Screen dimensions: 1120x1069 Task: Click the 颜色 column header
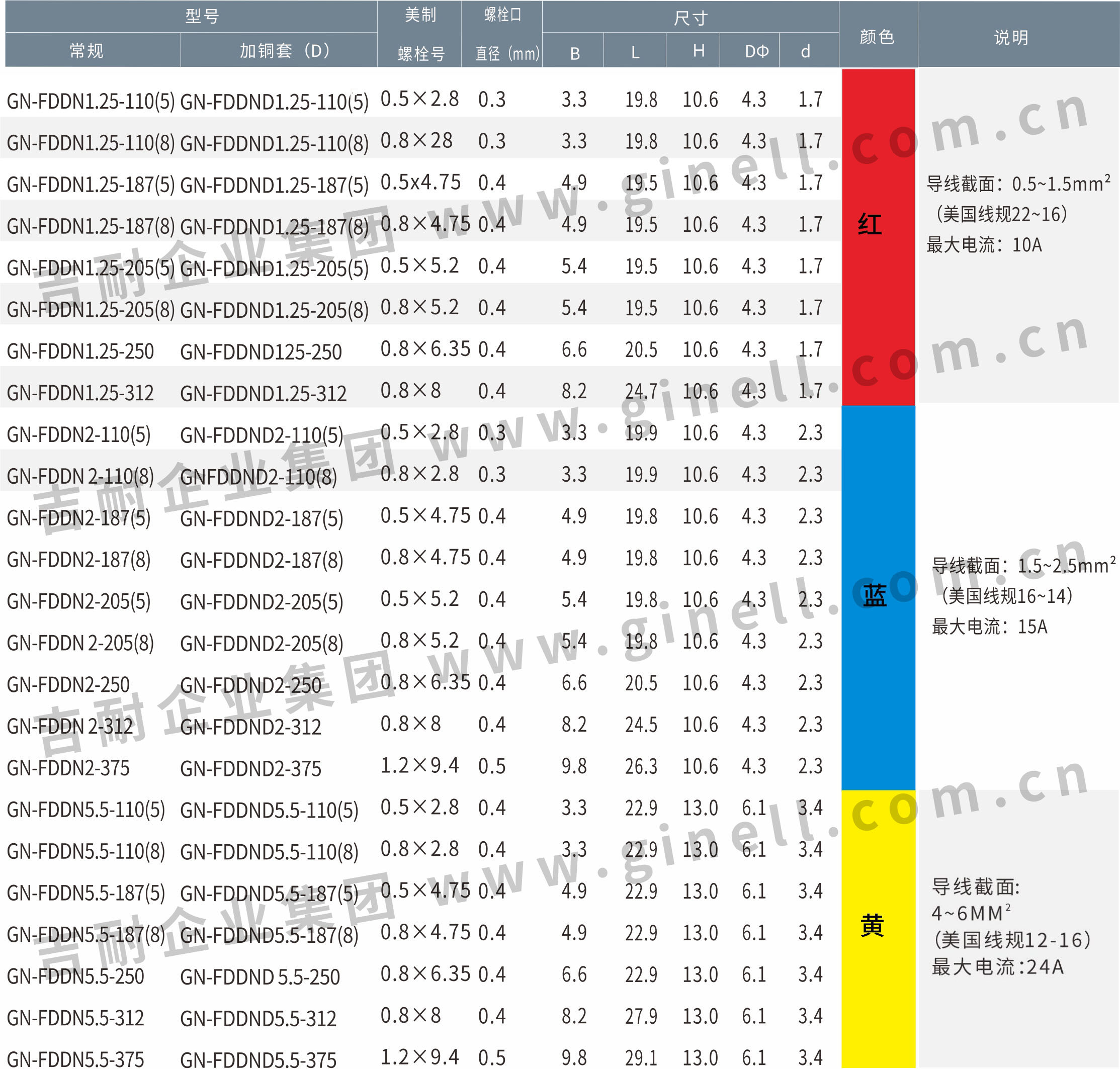877,37
